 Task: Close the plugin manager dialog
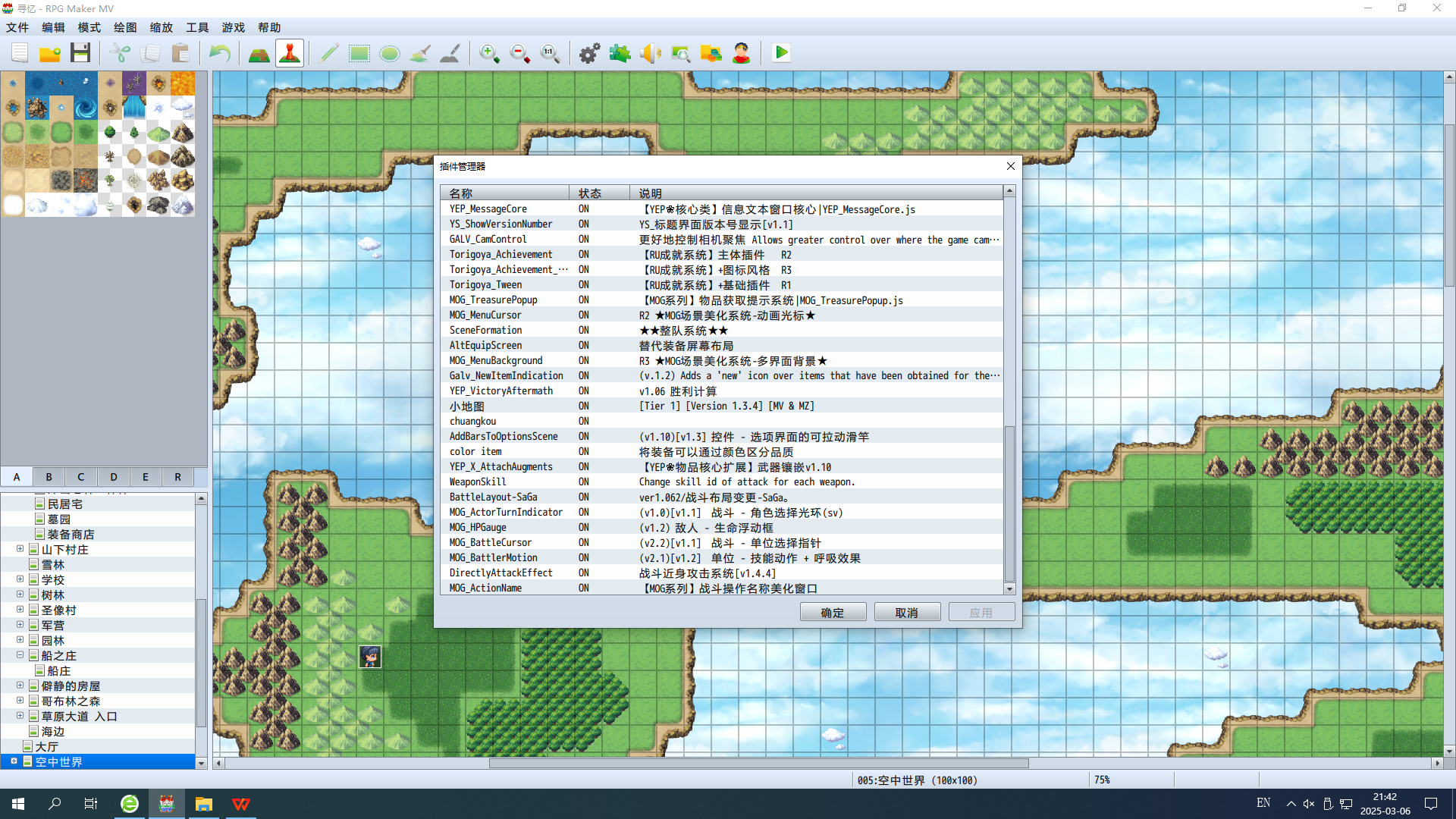[1010, 166]
